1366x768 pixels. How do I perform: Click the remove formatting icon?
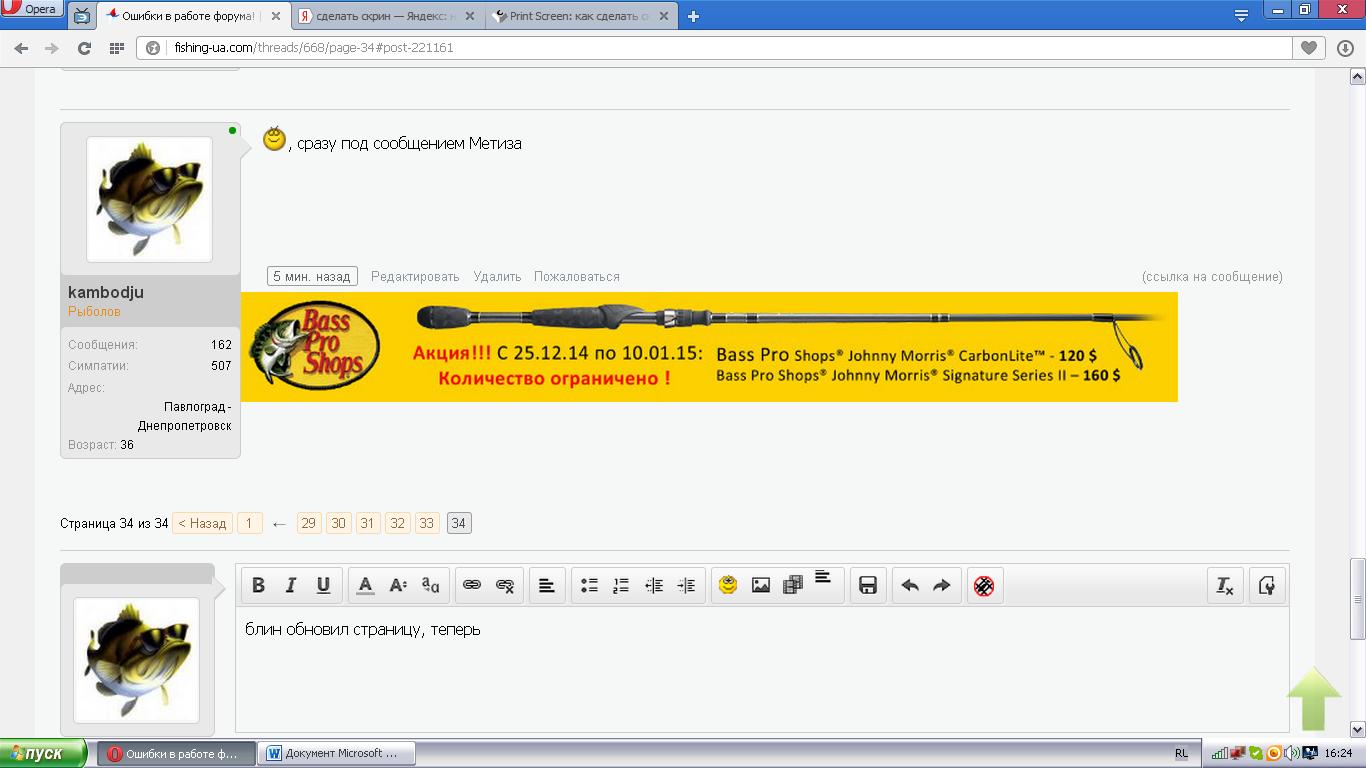click(x=1224, y=586)
